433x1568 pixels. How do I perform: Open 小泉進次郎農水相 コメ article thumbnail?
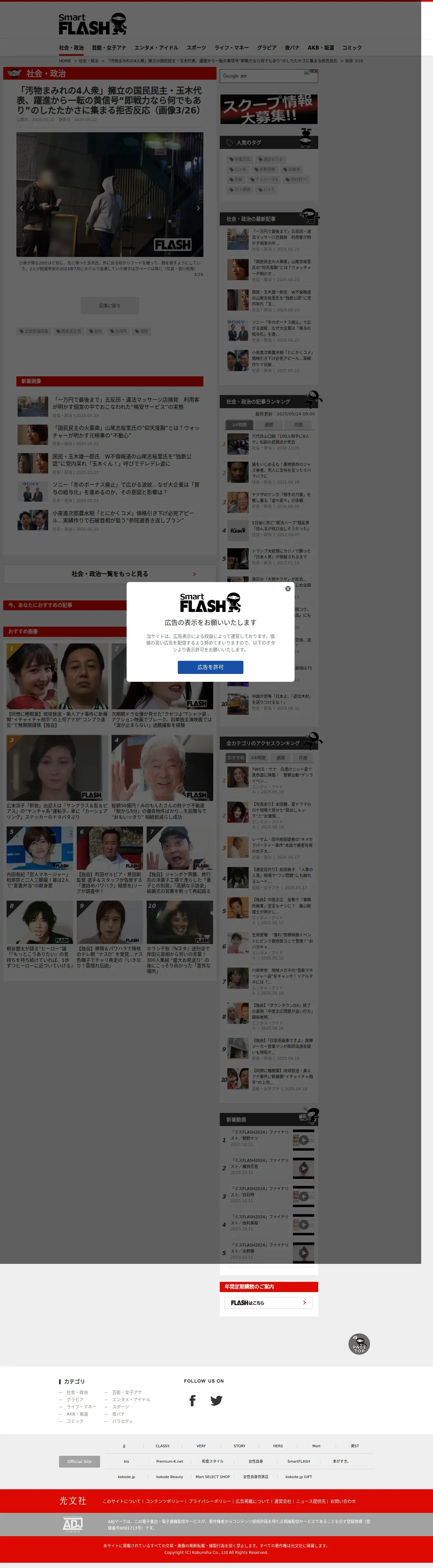click(33, 520)
